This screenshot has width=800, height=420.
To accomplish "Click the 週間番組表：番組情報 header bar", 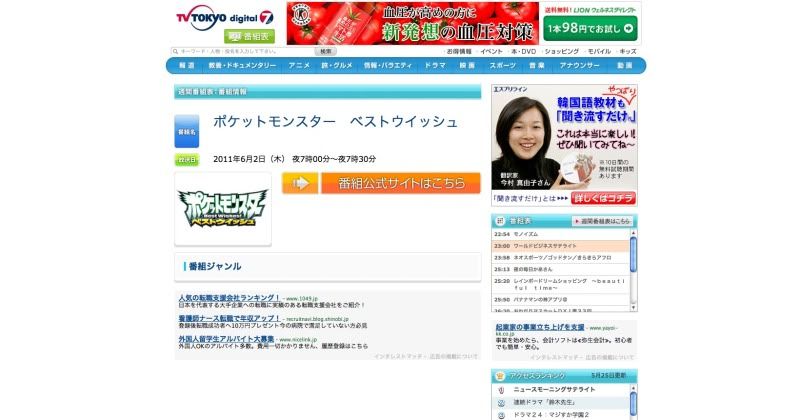I will coord(328,91).
